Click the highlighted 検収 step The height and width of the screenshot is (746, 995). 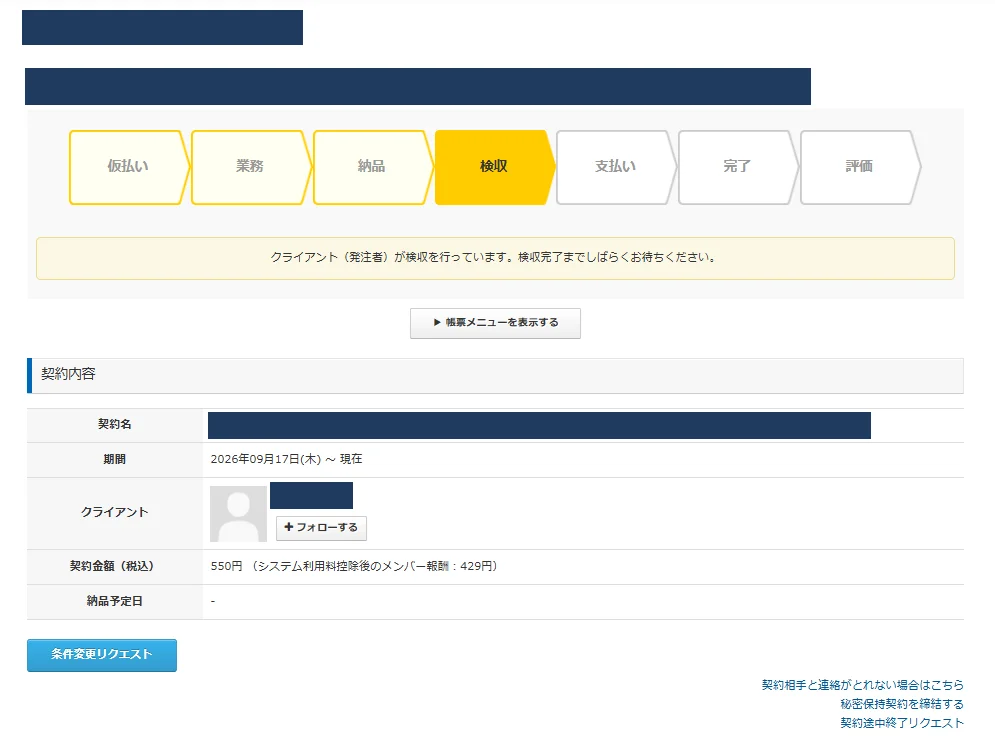click(494, 167)
